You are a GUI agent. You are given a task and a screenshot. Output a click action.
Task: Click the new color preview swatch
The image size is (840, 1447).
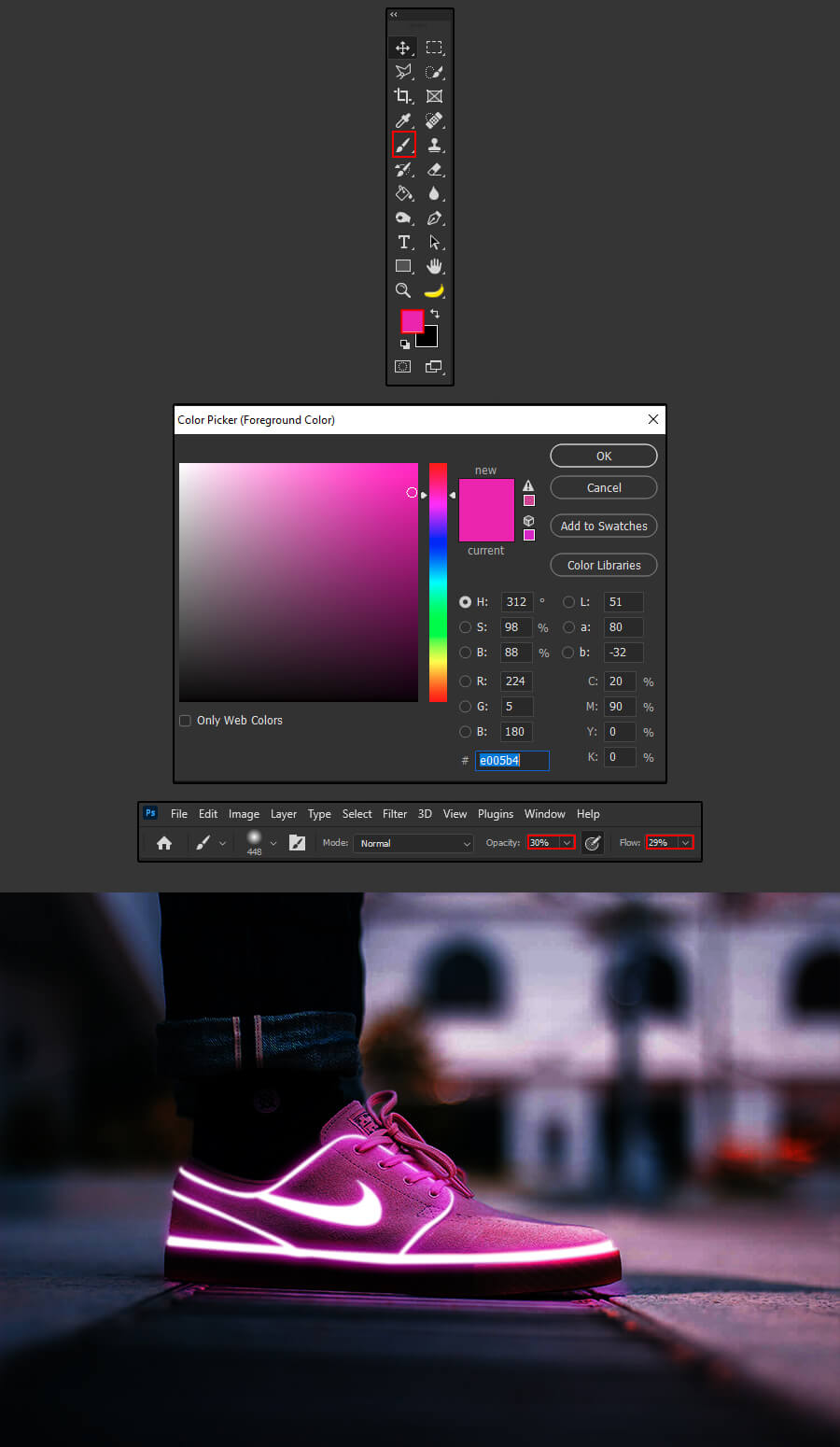[486, 494]
